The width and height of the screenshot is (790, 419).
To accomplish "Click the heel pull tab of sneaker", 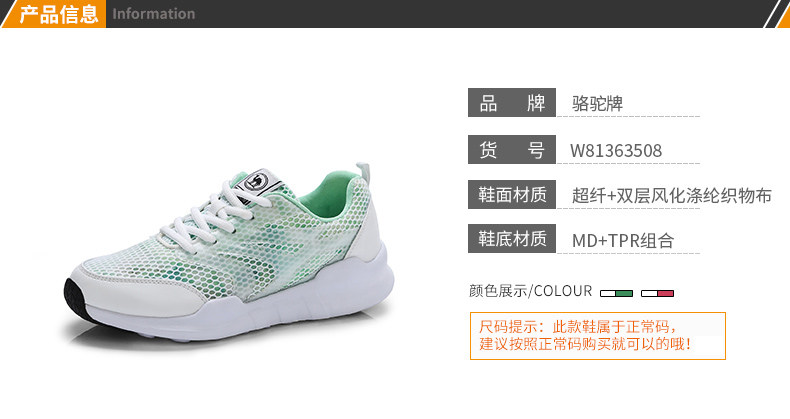I will 364,172.
